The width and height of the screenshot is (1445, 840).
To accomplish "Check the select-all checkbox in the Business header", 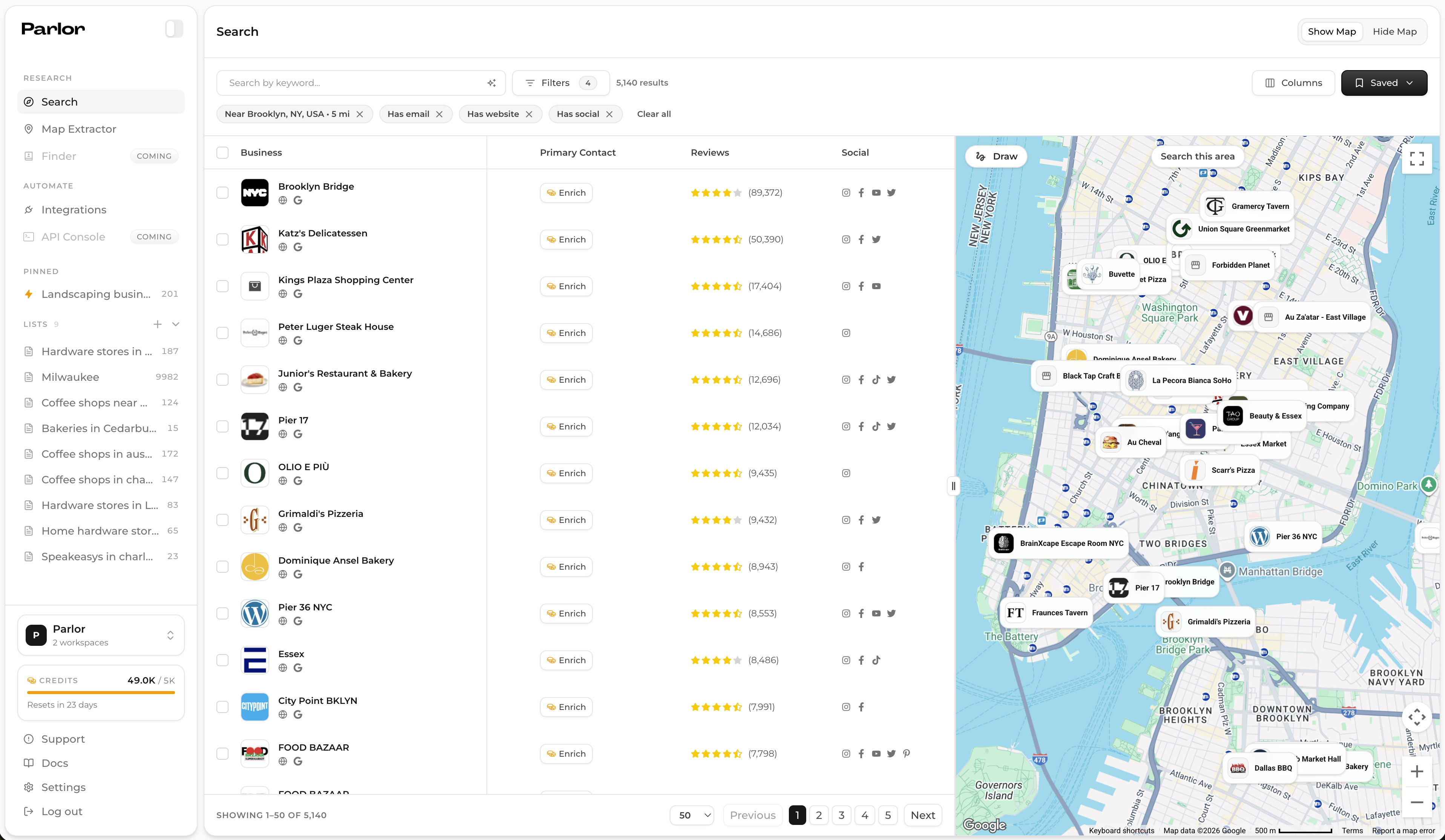I will pyautogui.click(x=222, y=152).
